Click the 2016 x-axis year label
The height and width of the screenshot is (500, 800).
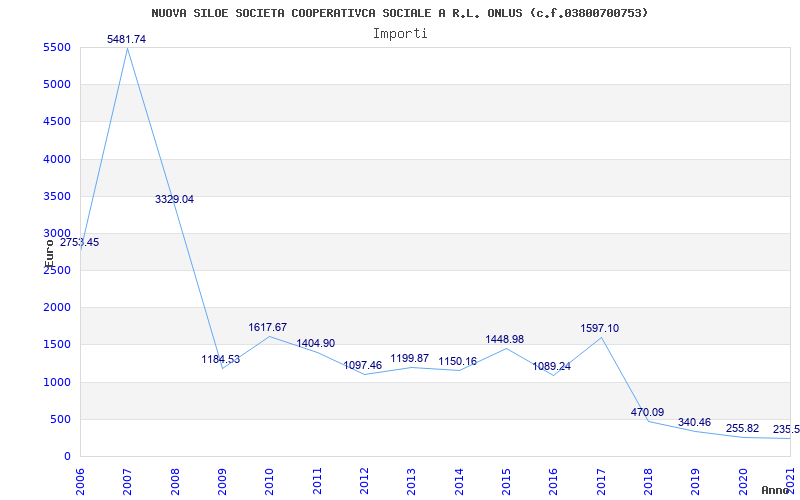554,480
